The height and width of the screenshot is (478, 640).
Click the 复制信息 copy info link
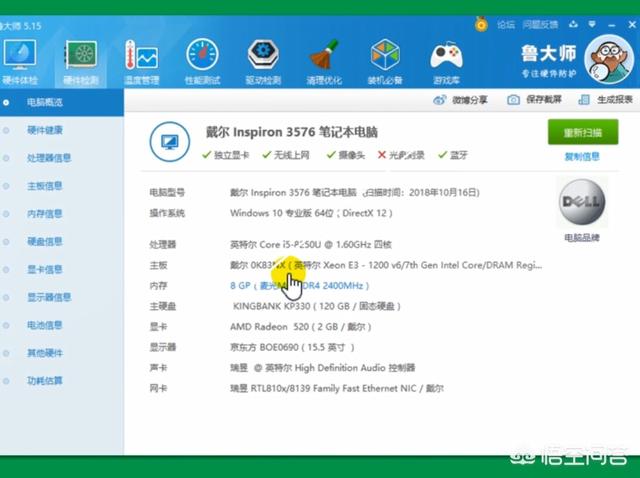(x=582, y=157)
